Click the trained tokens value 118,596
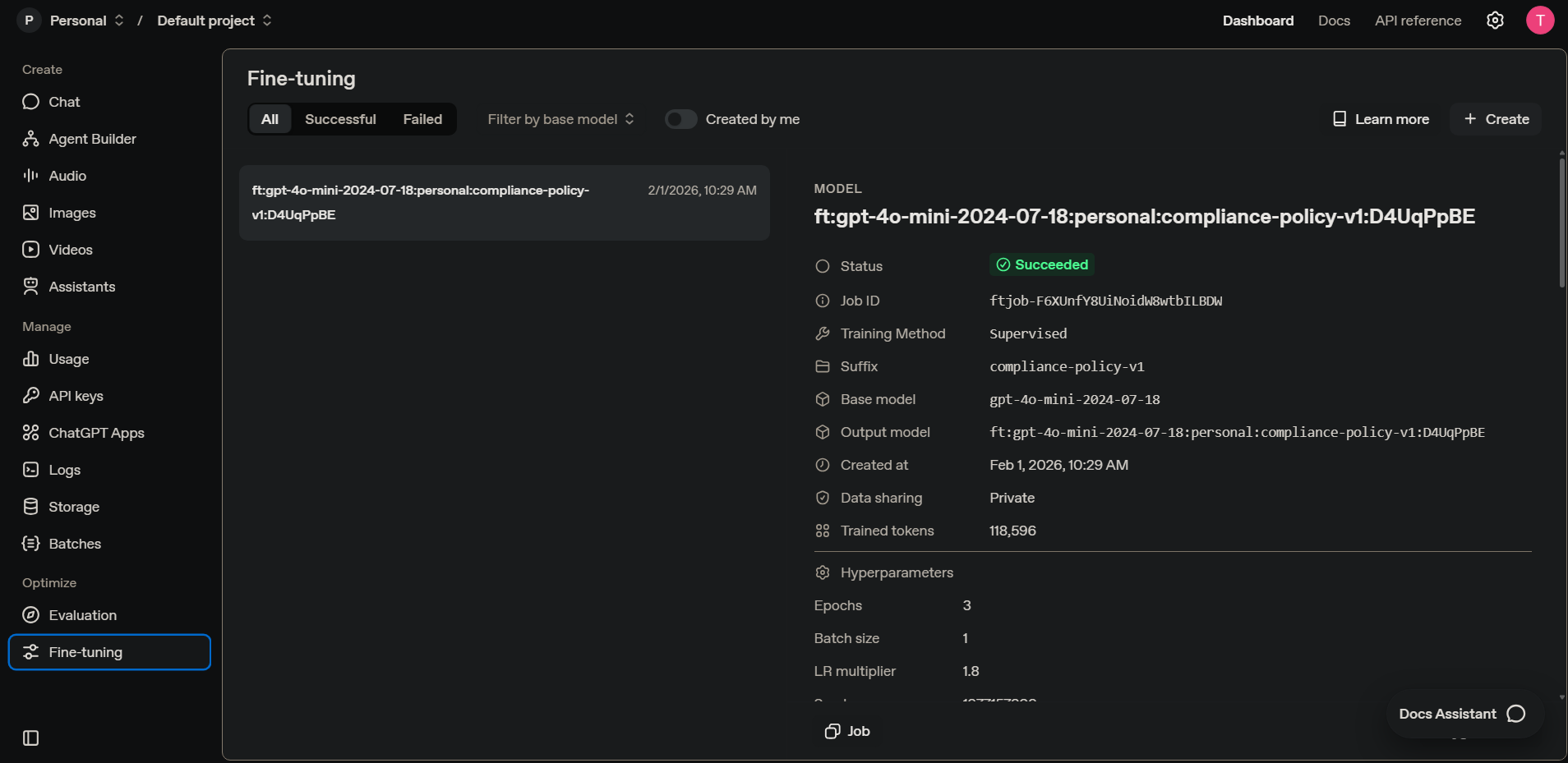Viewport: 1568px width, 763px height. [x=1012, y=531]
